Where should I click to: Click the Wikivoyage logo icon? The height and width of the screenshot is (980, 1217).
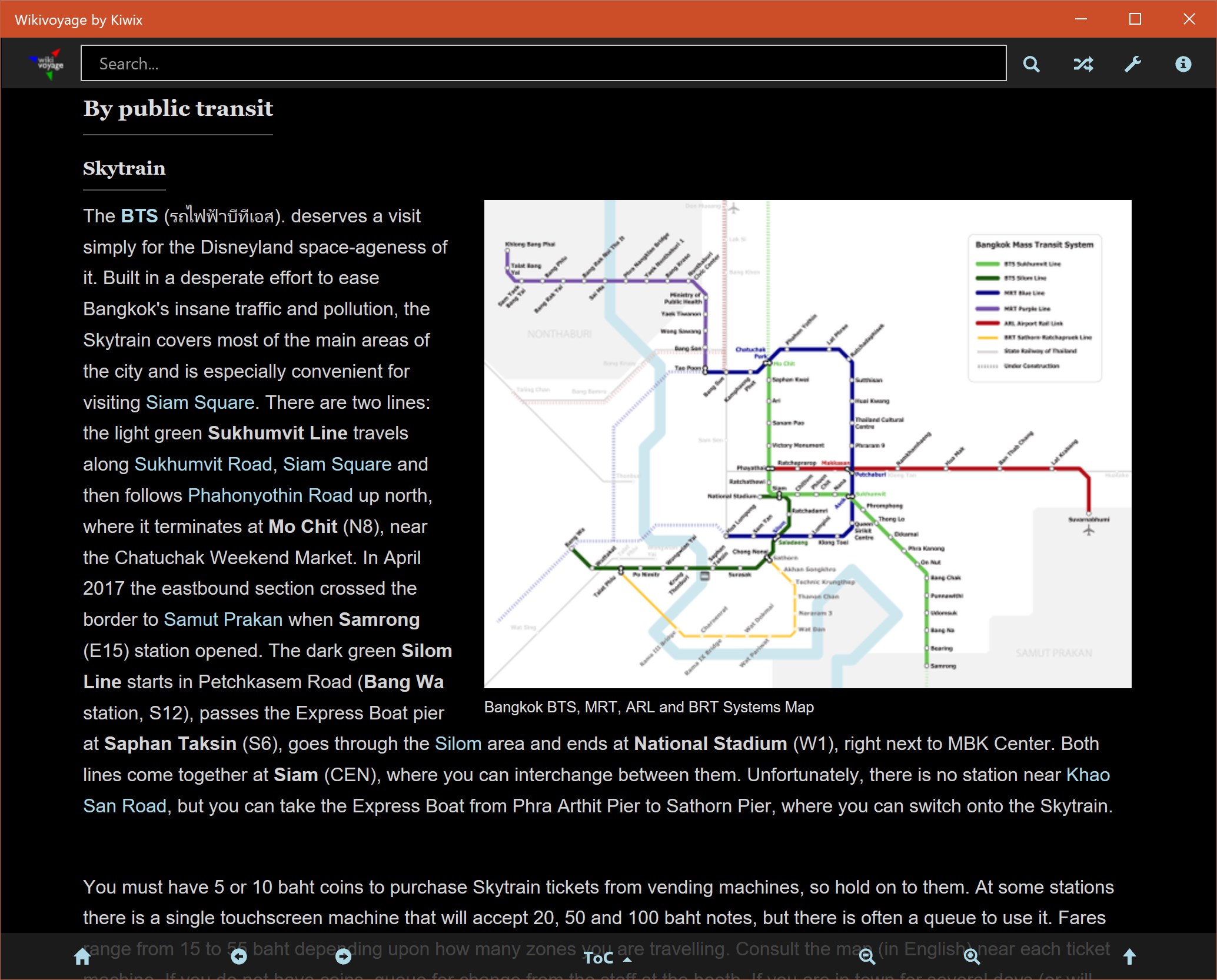point(48,64)
